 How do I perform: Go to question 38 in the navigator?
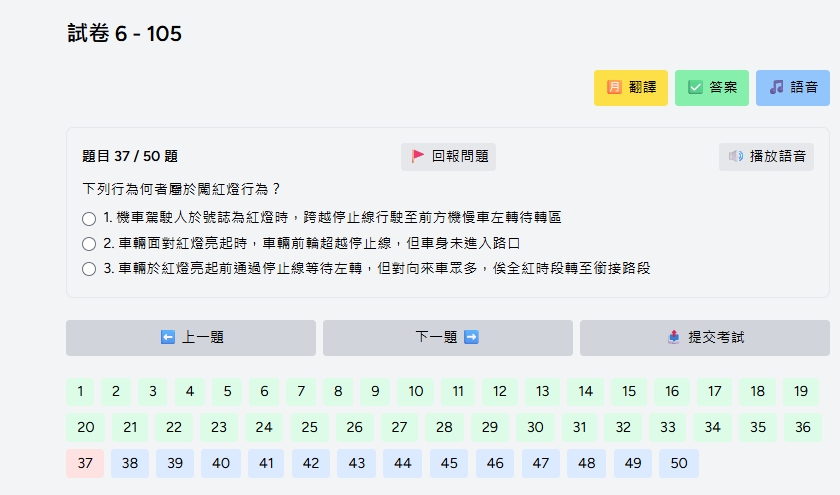pos(130,464)
